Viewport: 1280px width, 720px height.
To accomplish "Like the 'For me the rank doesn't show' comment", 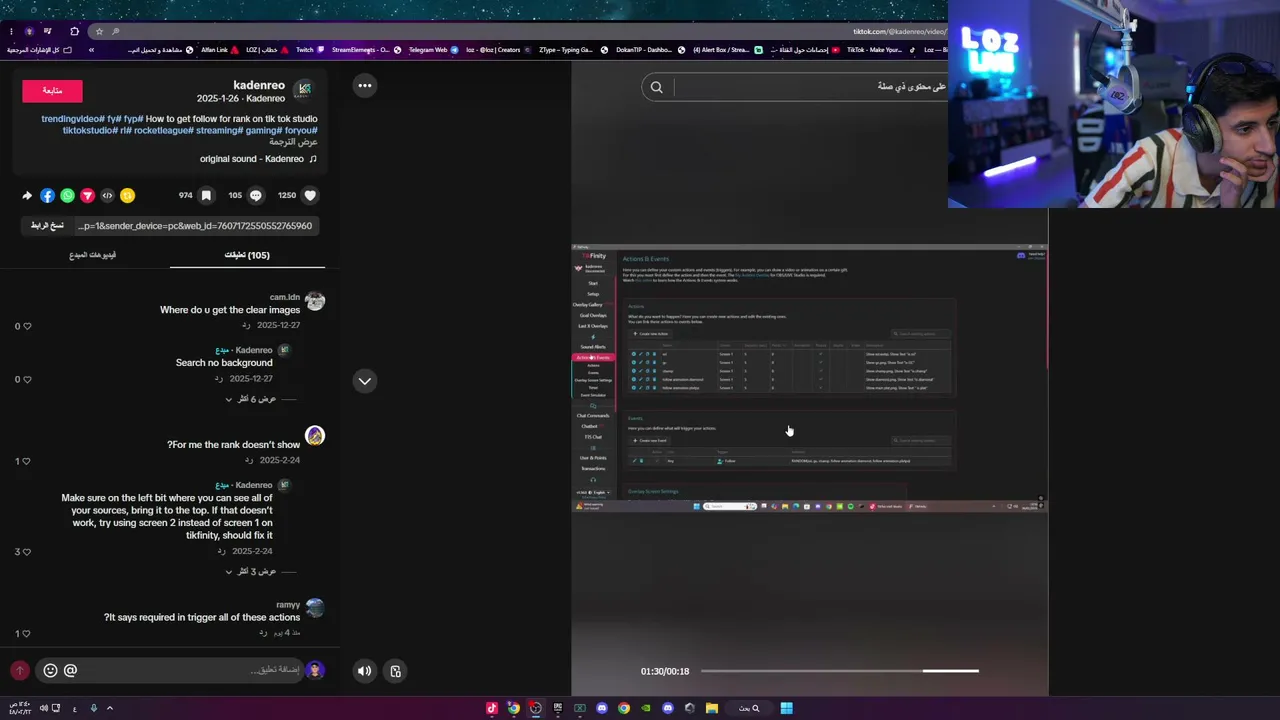I will (x=27, y=461).
